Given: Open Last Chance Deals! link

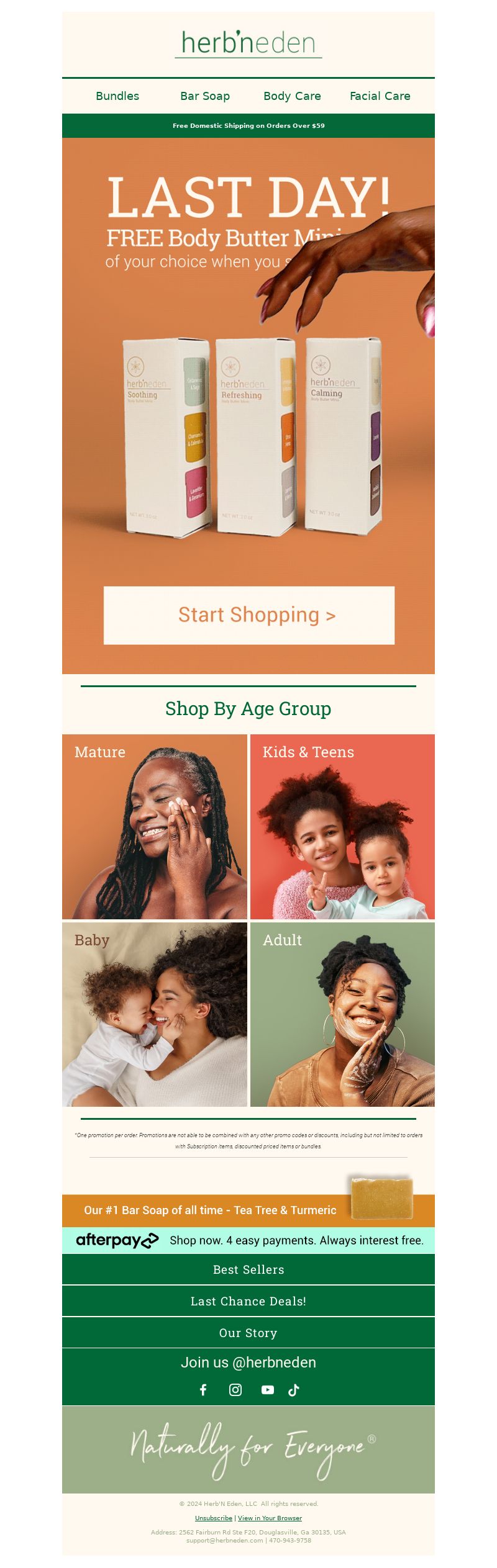Looking at the screenshot, I should [248, 1301].
